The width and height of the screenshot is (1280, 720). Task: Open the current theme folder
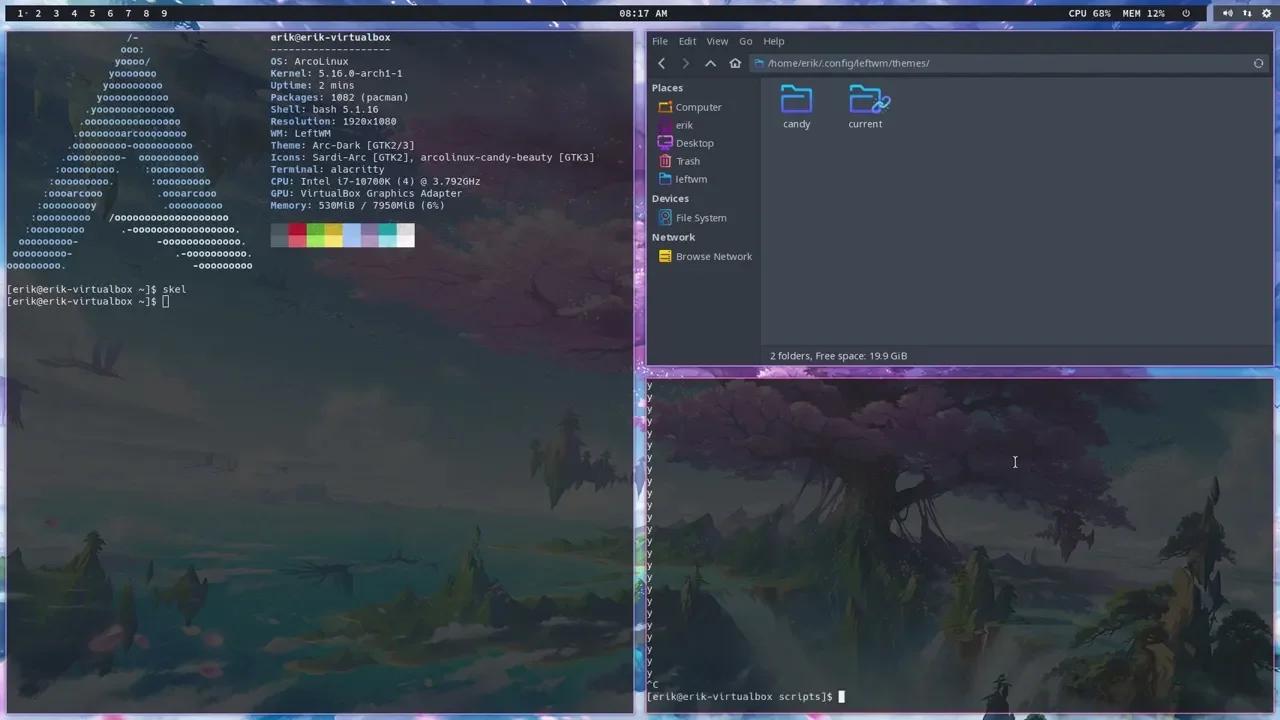pos(865,105)
